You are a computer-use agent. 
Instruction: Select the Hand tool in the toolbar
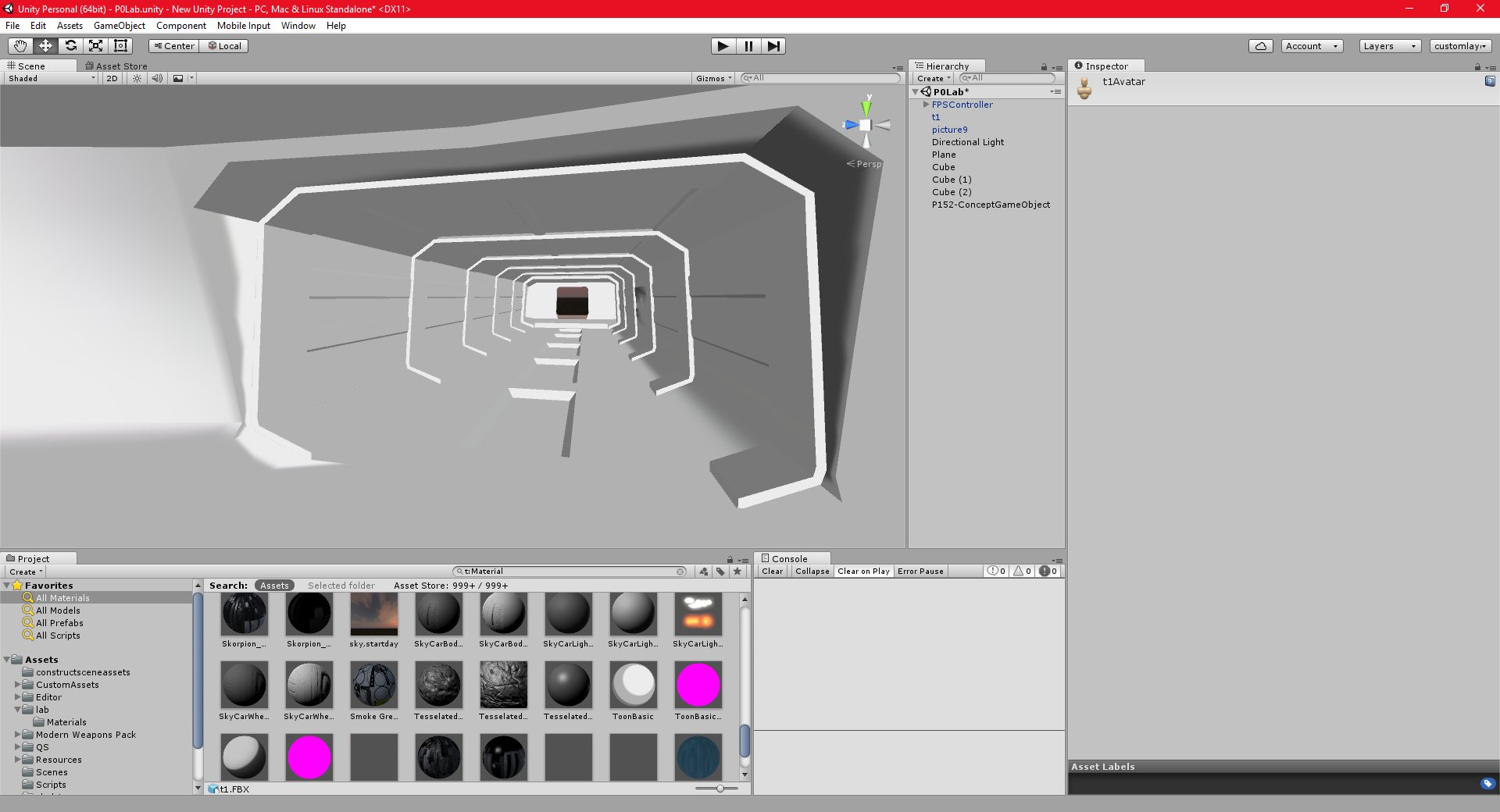(x=20, y=46)
